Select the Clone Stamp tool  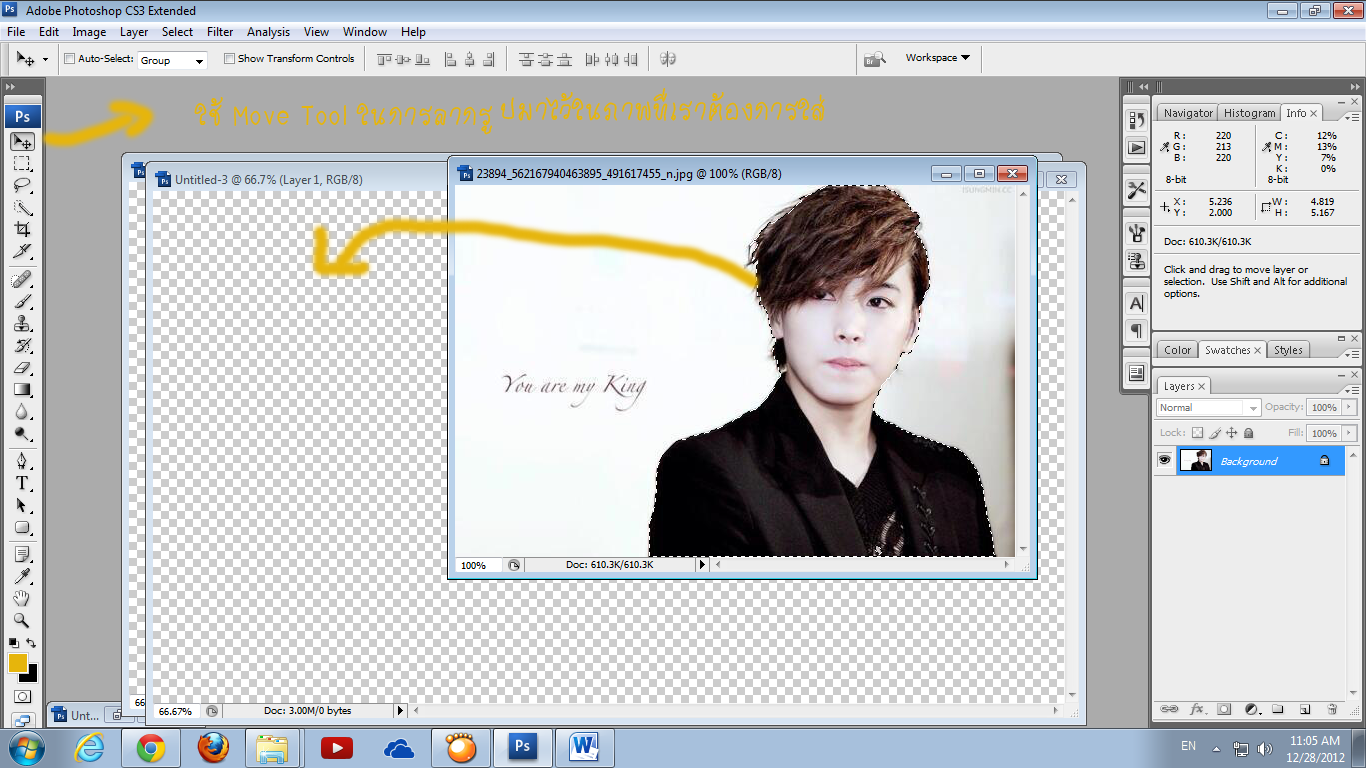tap(22, 324)
